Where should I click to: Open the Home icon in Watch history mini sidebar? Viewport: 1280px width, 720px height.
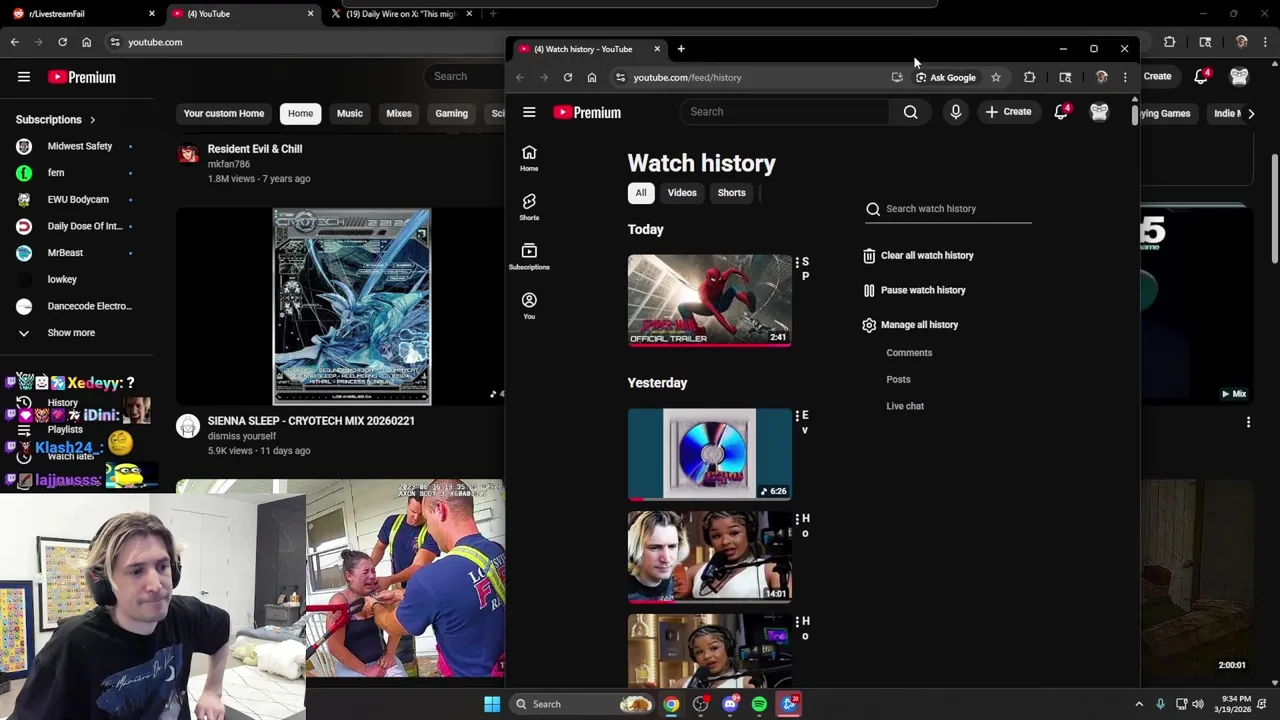529,157
